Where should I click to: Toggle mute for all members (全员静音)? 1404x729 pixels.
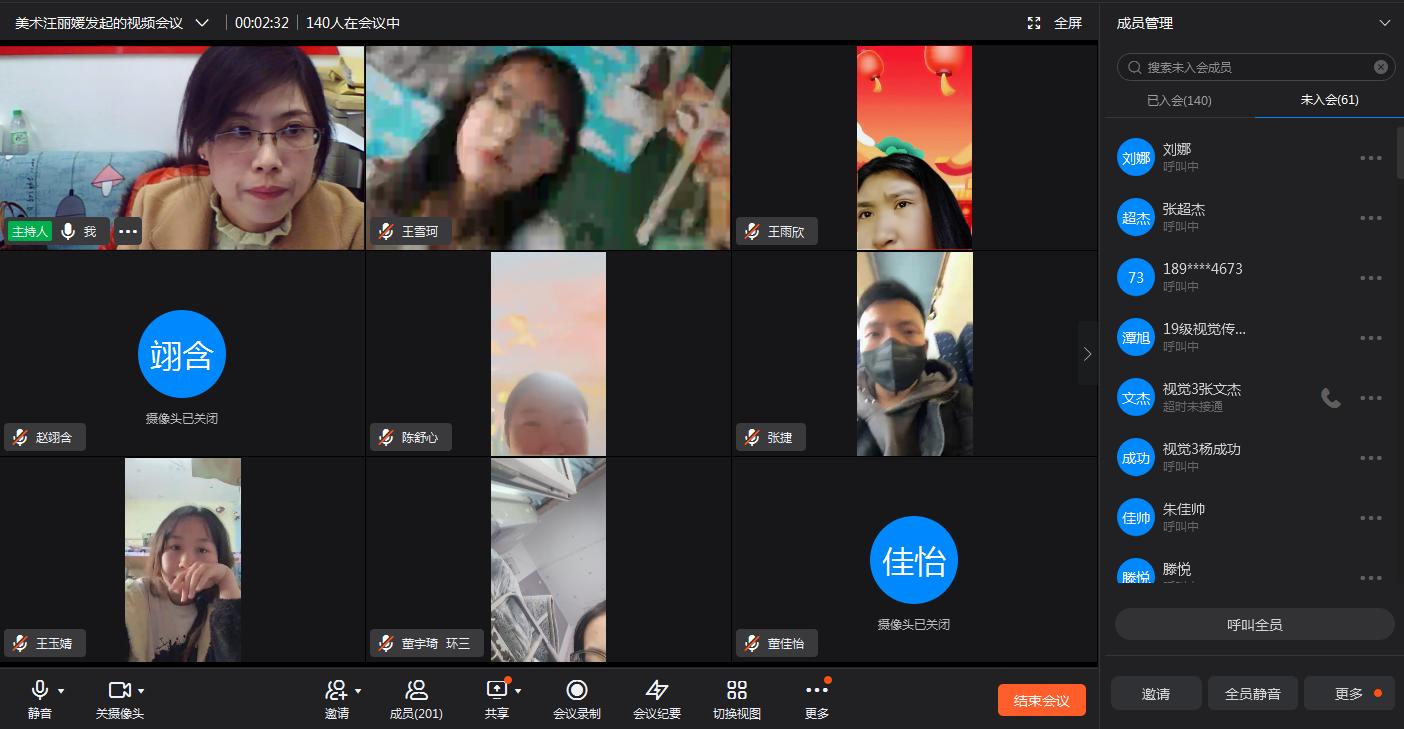[1252, 693]
